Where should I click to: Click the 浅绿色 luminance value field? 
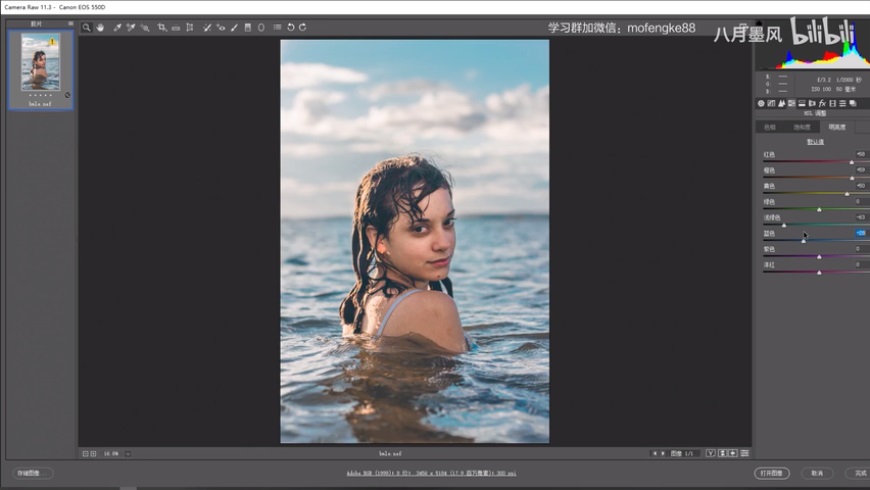coord(861,217)
